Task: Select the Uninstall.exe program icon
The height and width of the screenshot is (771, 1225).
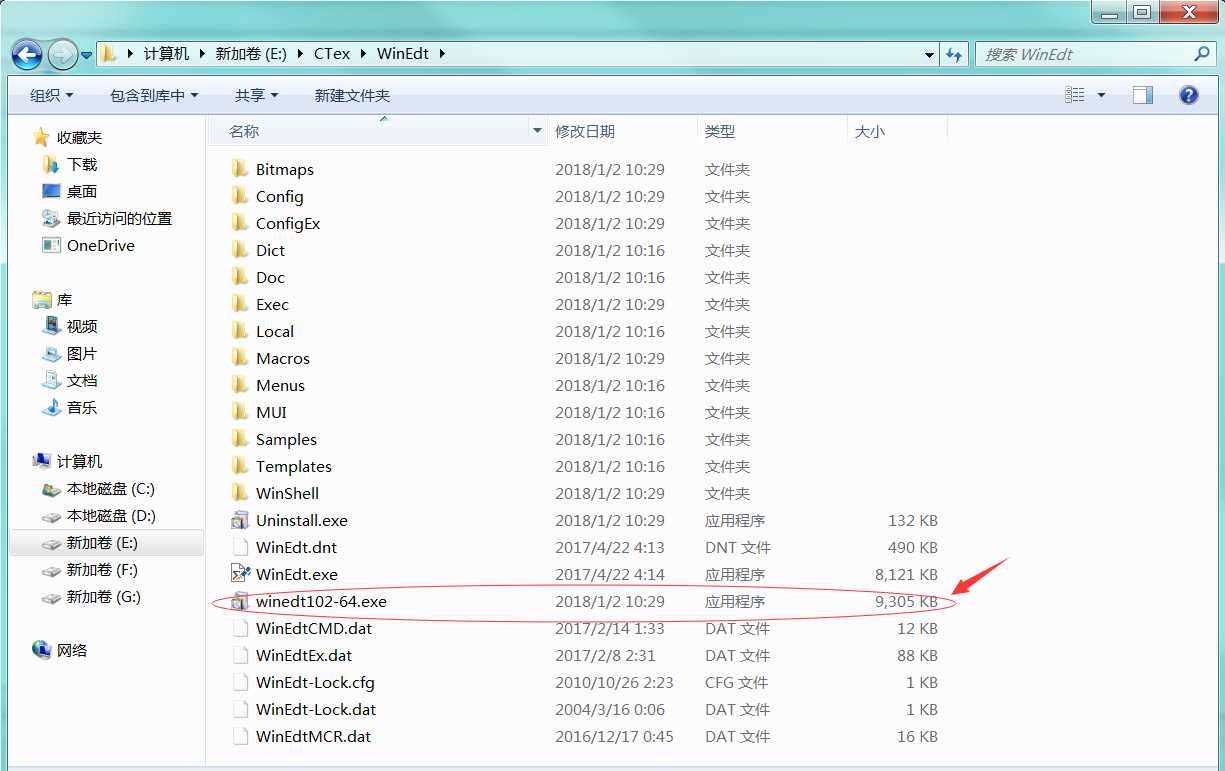Action: [240, 520]
